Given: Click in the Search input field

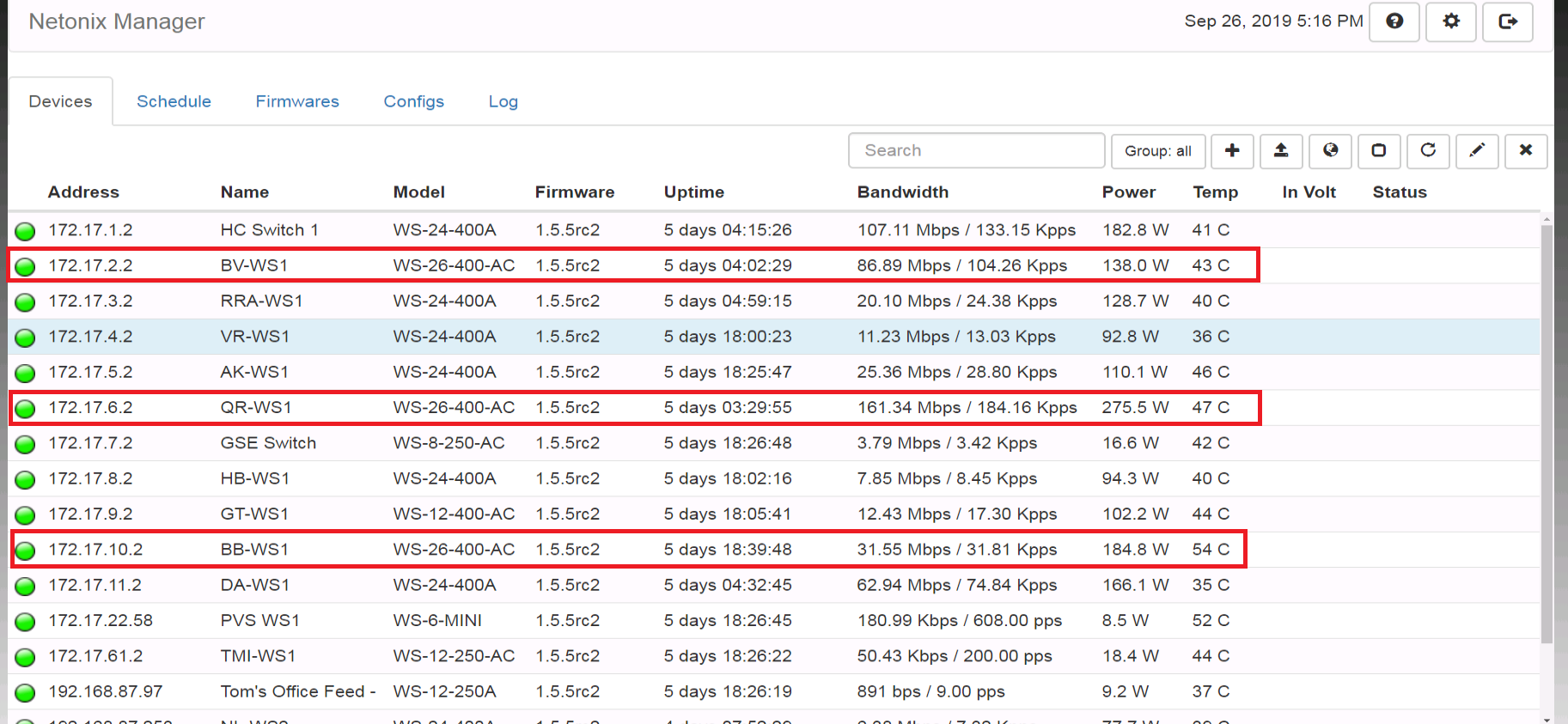Looking at the screenshot, I should (x=976, y=151).
